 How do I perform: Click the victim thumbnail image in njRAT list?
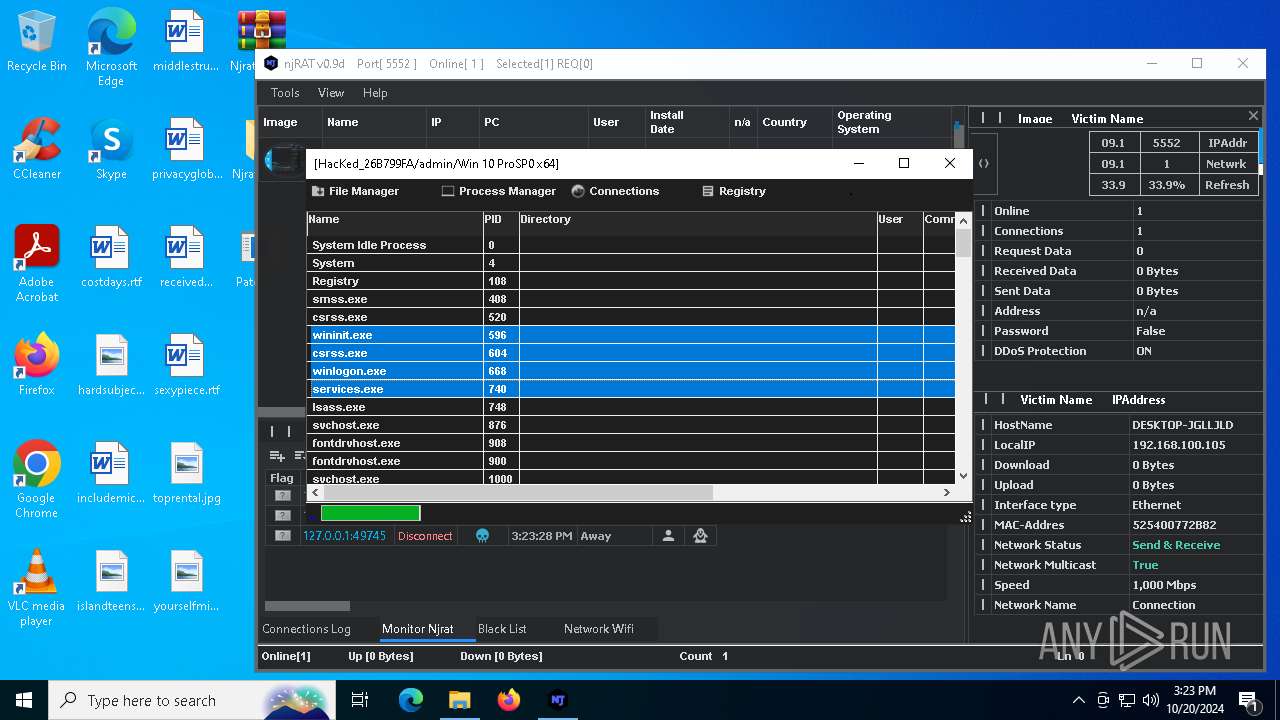pyautogui.click(x=285, y=158)
